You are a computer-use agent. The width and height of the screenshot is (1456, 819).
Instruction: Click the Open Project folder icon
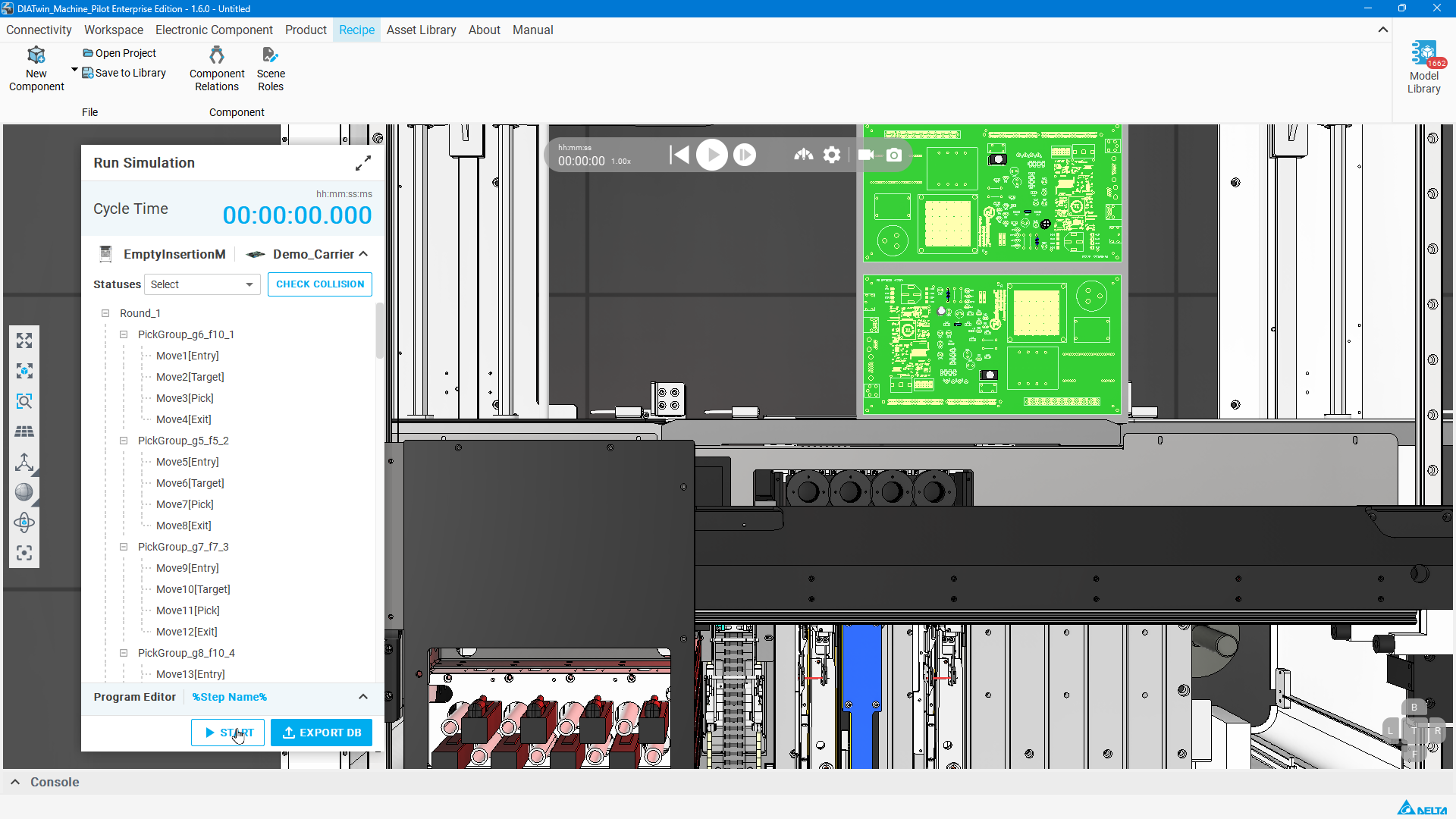click(88, 53)
